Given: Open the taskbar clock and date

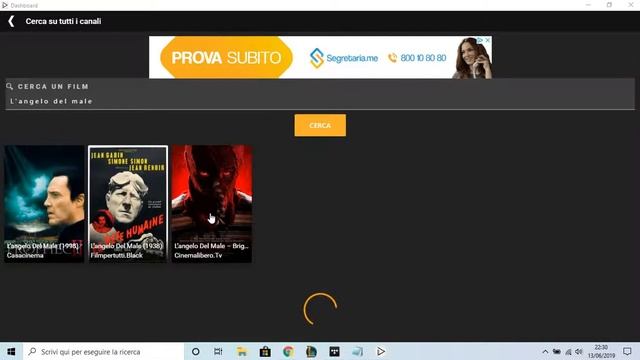Looking at the screenshot, I should (601, 351).
